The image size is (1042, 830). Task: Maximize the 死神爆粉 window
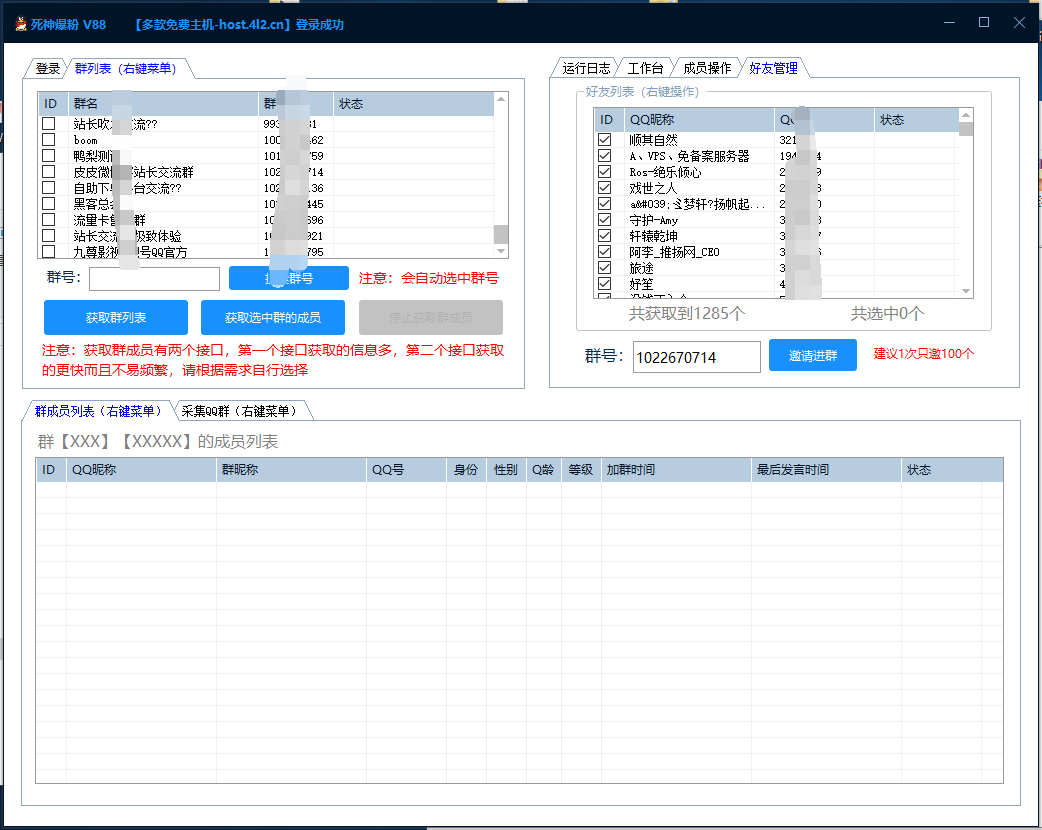tap(984, 22)
